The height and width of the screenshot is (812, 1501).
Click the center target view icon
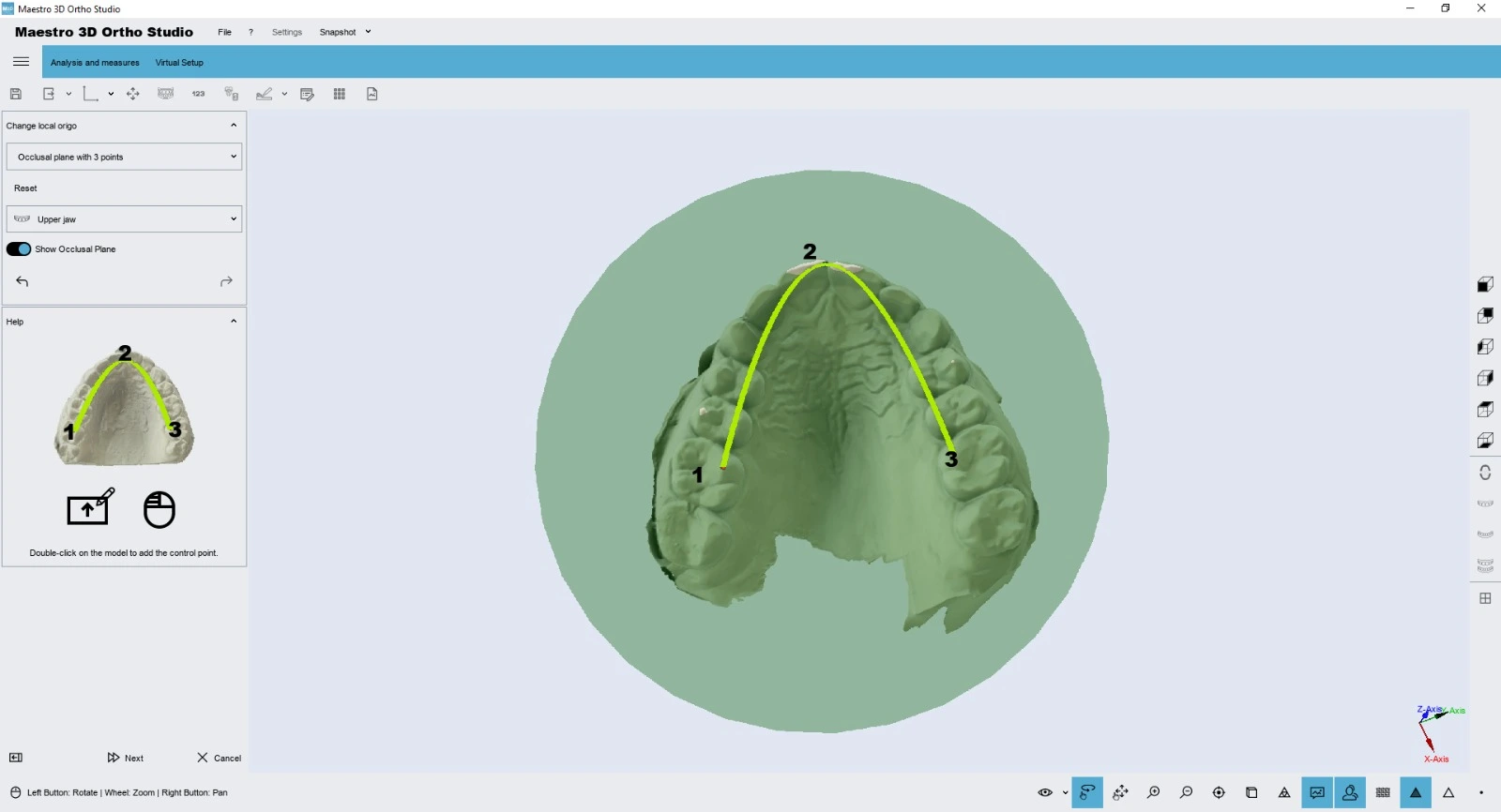tap(1219, 792)
